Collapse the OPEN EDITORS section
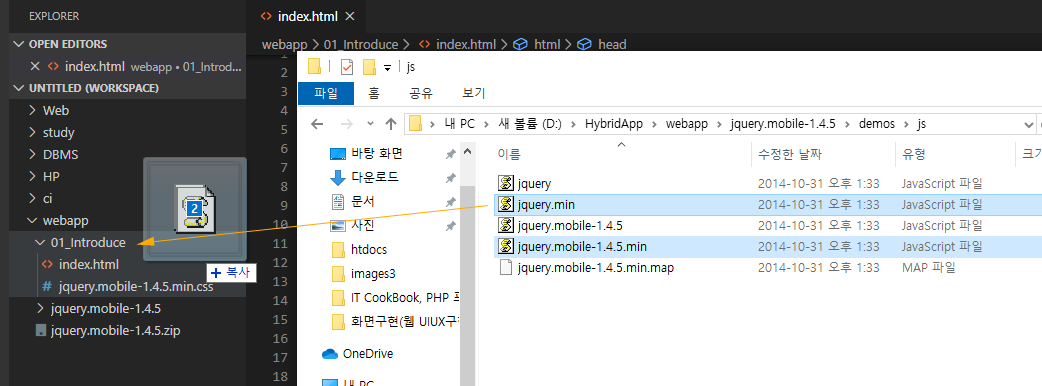1042x386 pixels. coord(18,44)
